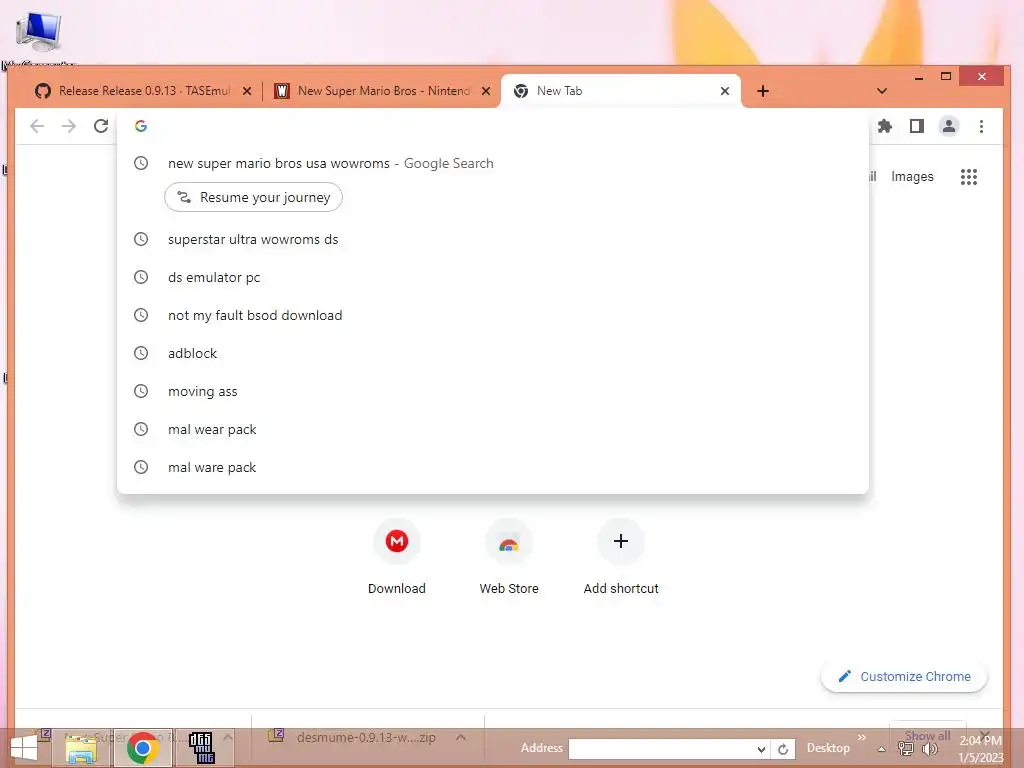Open the MEGA Download shortcut
This screenshot has height=768, width=1024.
tap(396, 556)
